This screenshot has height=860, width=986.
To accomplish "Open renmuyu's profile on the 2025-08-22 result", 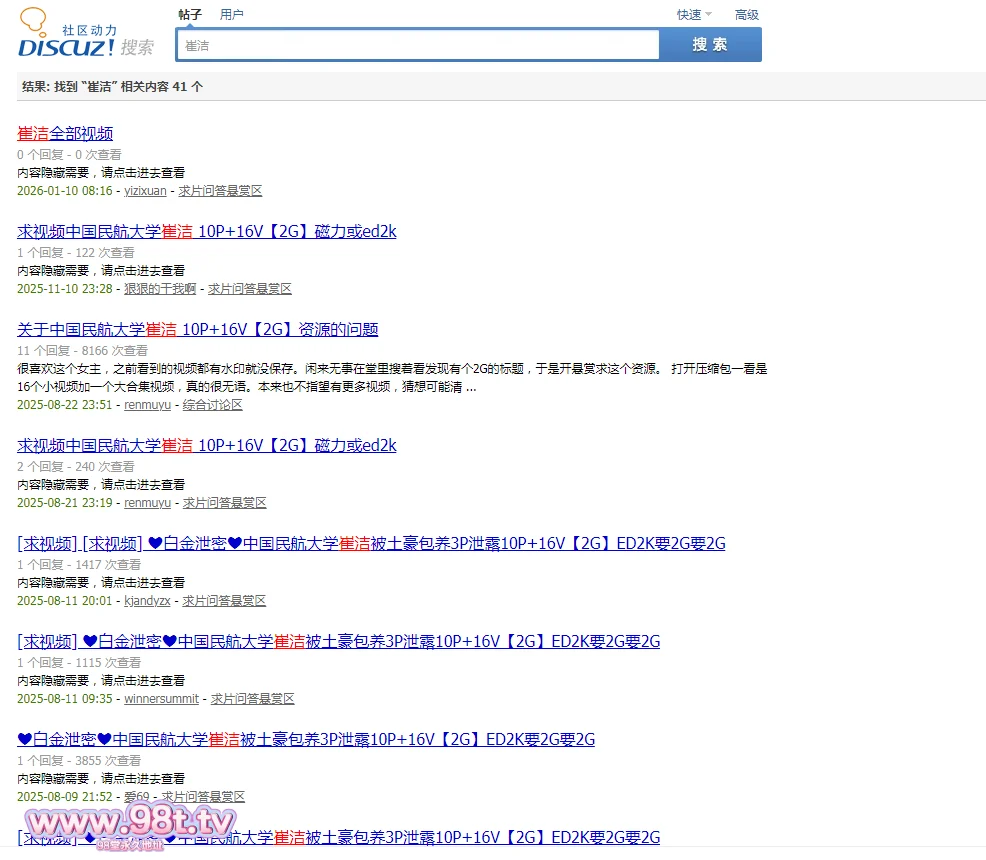I will tap(147, 405).
